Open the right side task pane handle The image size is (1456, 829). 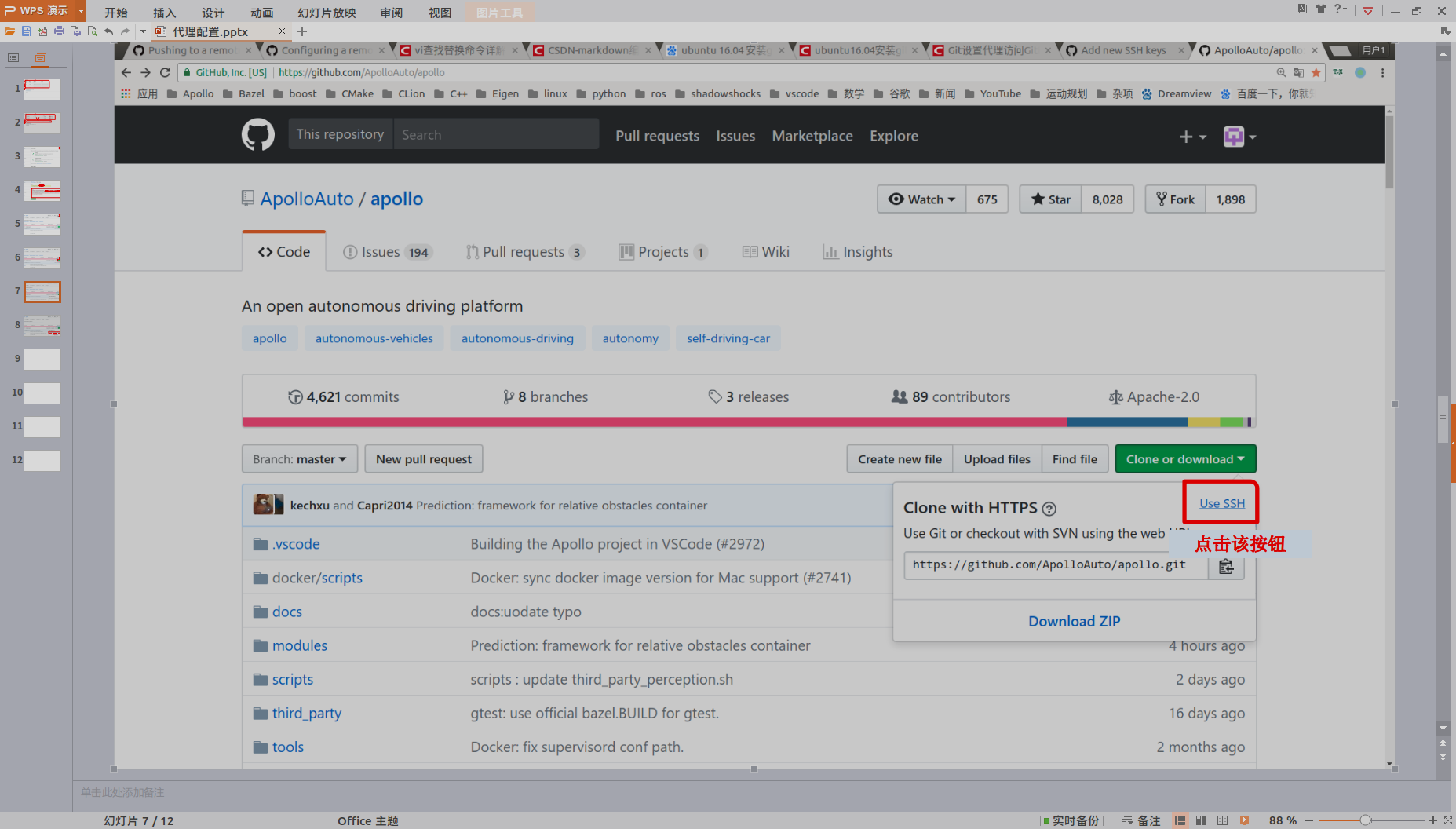1453,443
